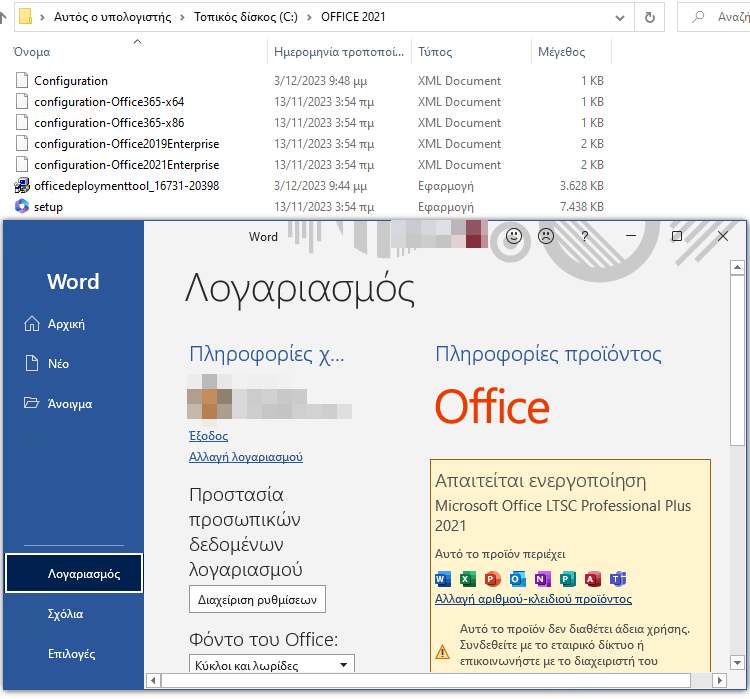This screenshot has height=699, width=750.
Task: Click the smiley face feedback icon
Action: 514,237
